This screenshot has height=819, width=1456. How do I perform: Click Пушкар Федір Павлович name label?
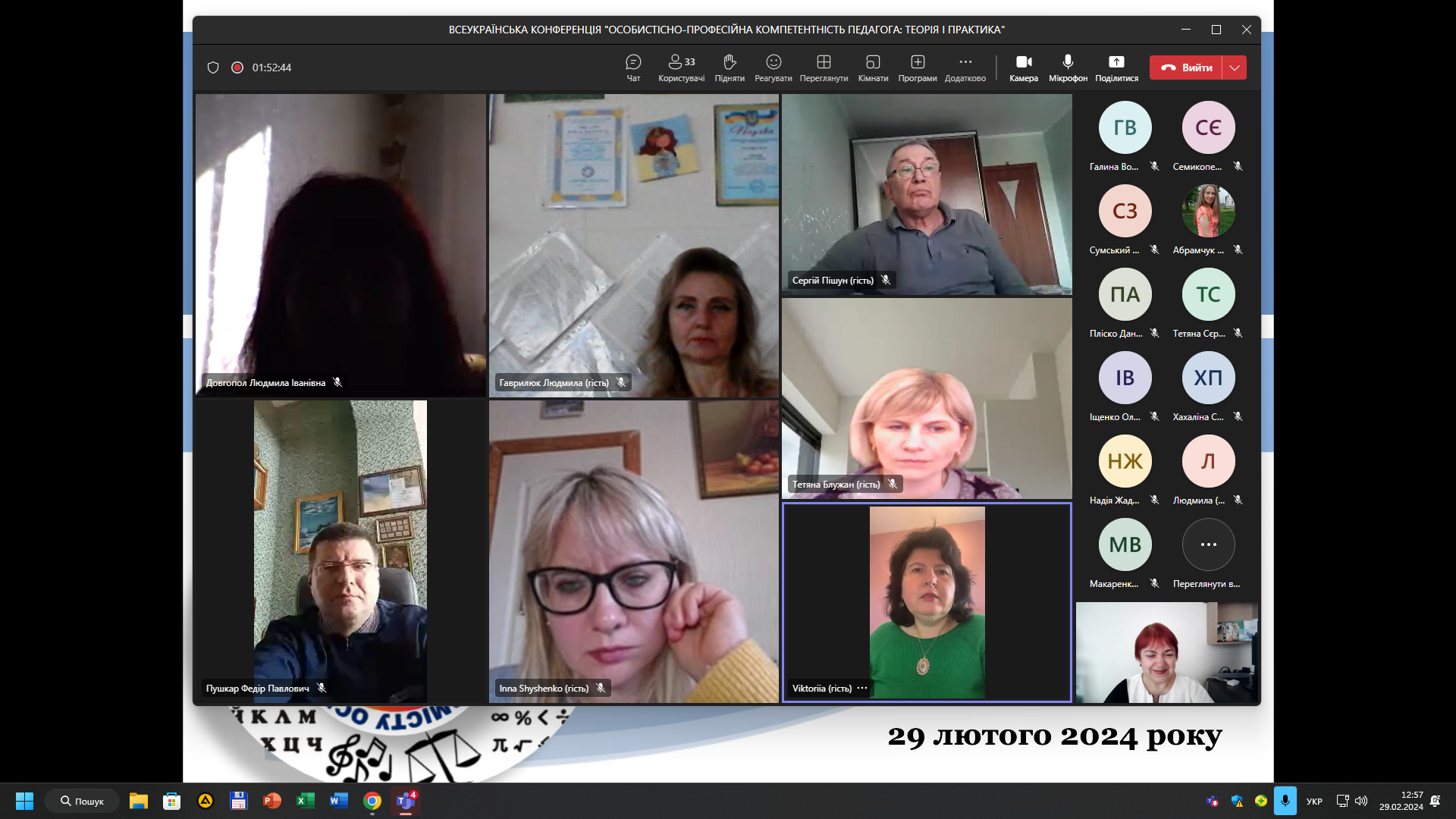click(257, 689)
